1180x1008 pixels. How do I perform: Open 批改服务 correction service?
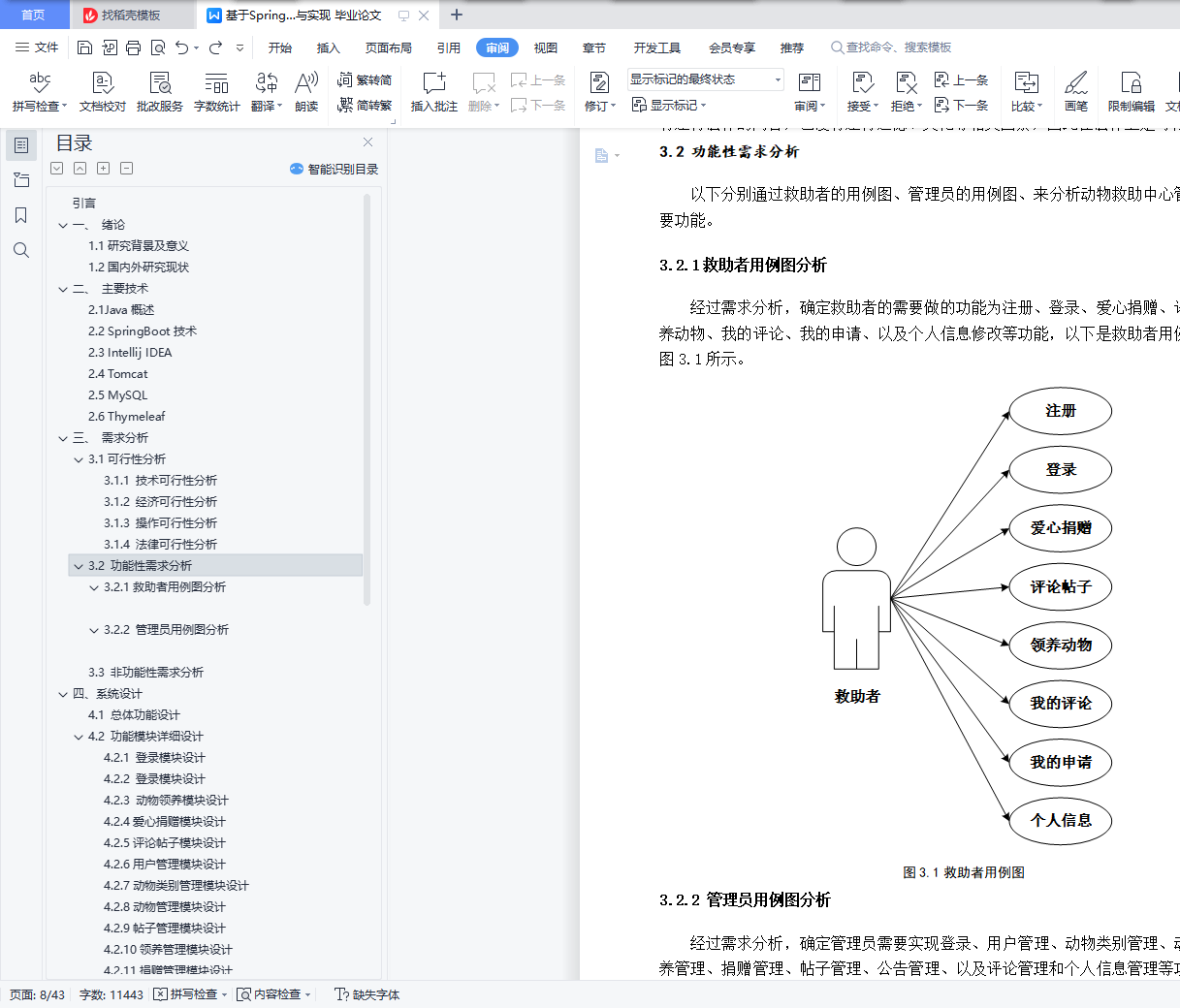pos(160,92)
